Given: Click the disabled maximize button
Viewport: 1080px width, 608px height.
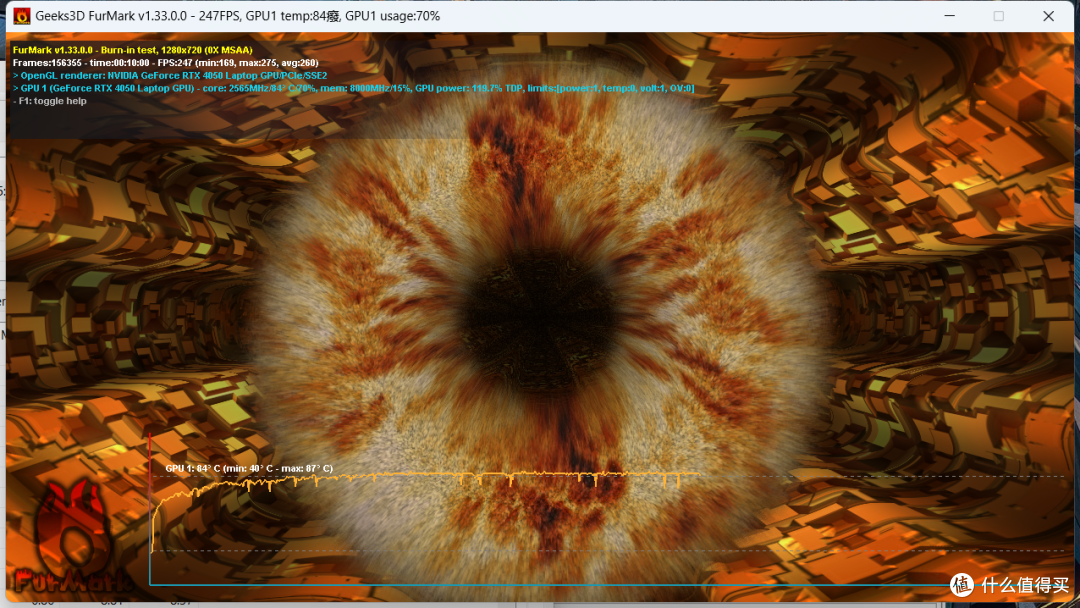Looking at the screenshot, I should tap(999, 16).
